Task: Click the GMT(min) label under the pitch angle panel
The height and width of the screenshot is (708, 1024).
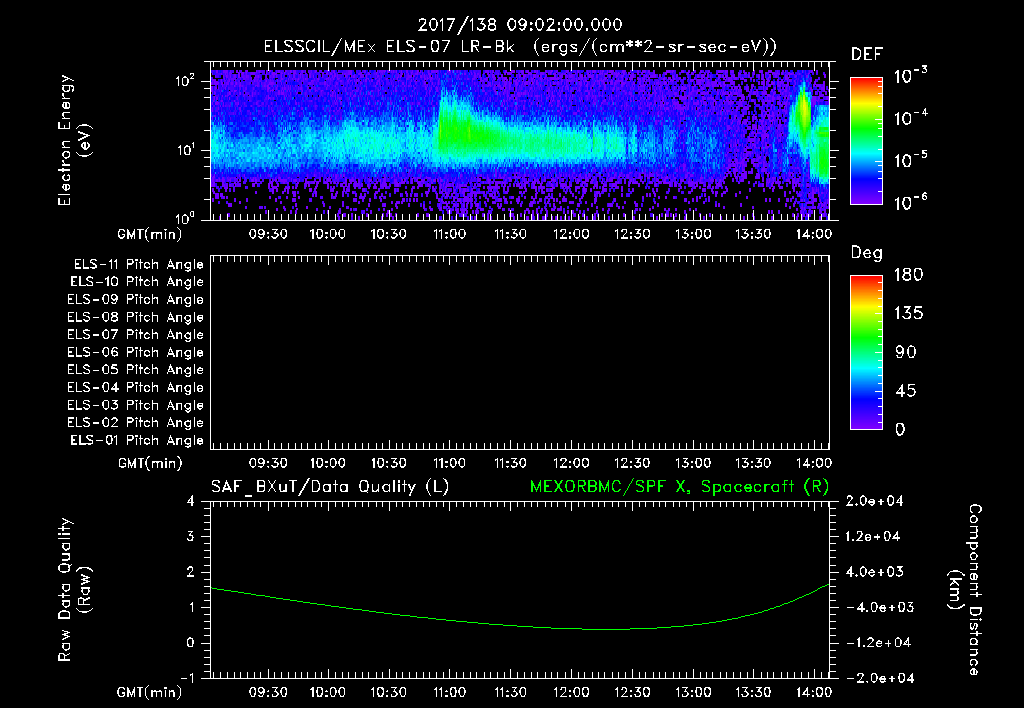Action: point(150,463)
